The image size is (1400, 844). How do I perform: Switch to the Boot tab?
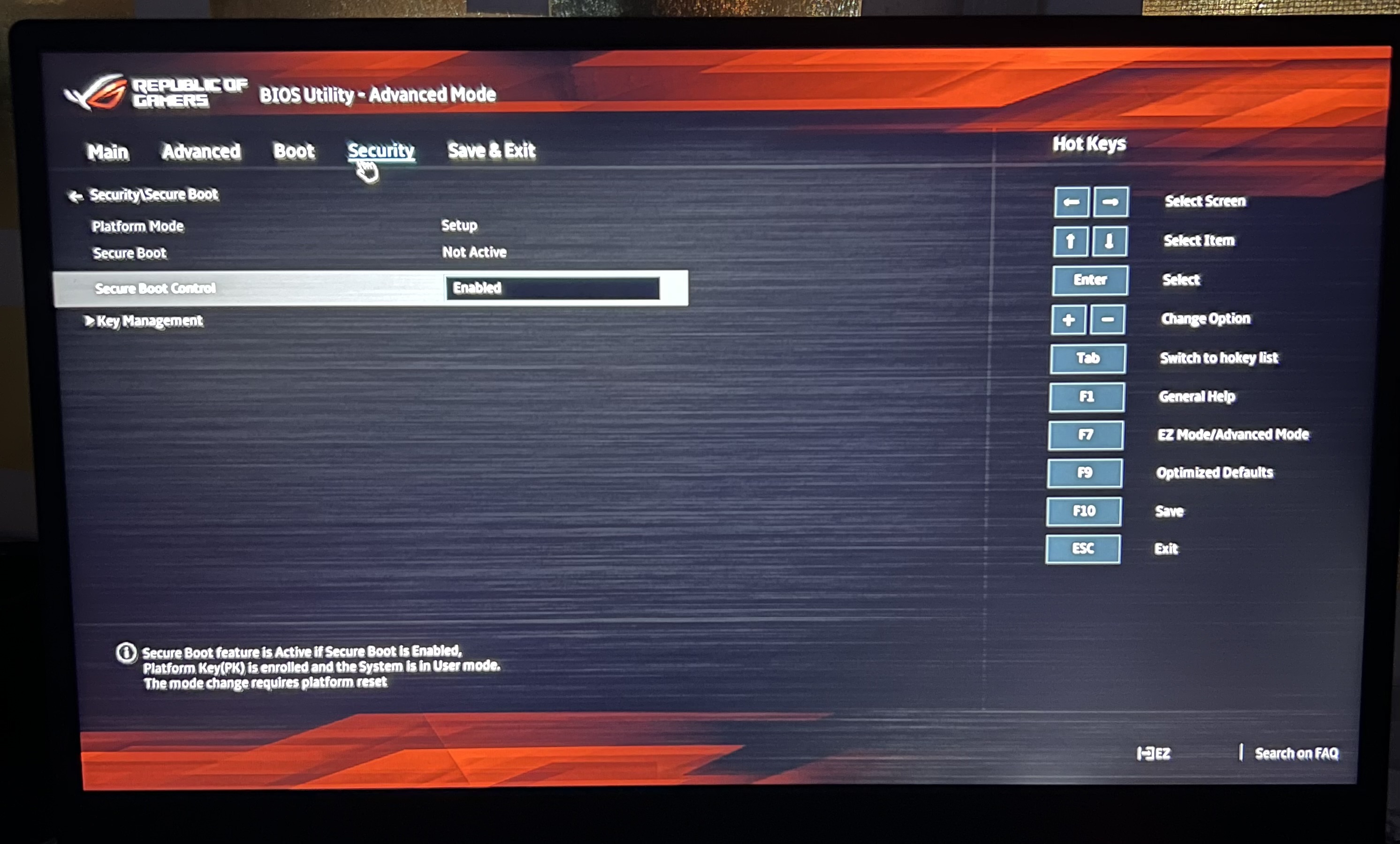(x=295, y=151)
